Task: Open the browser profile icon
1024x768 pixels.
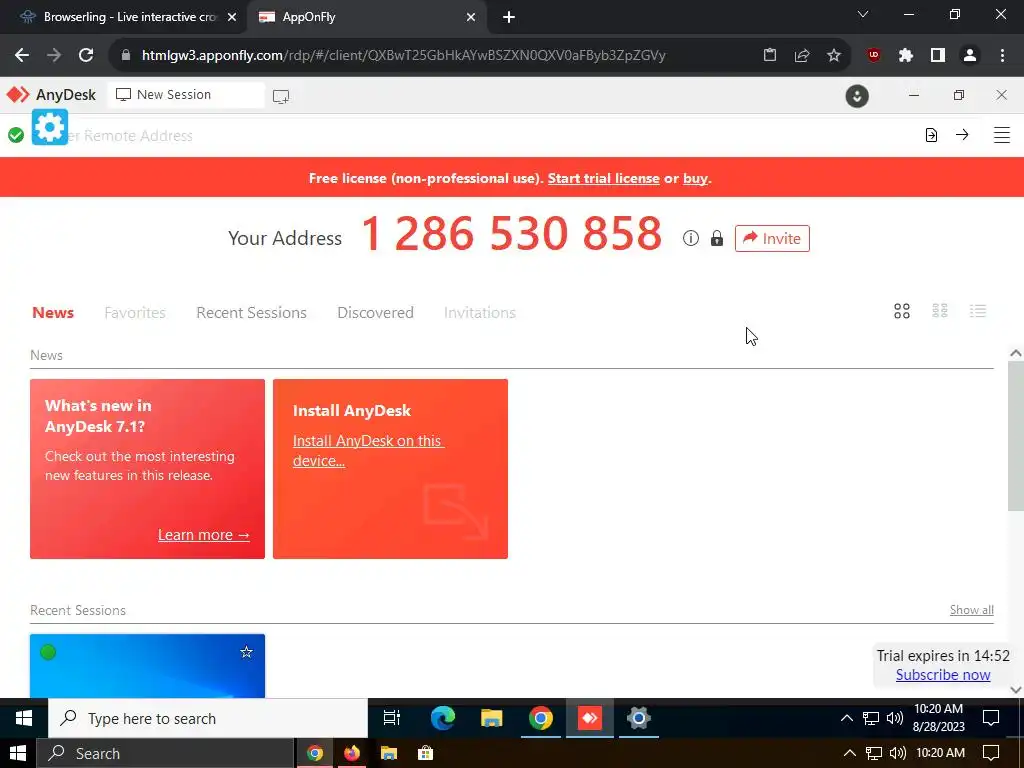Action: pyautogui.click(x=970, y=56)
